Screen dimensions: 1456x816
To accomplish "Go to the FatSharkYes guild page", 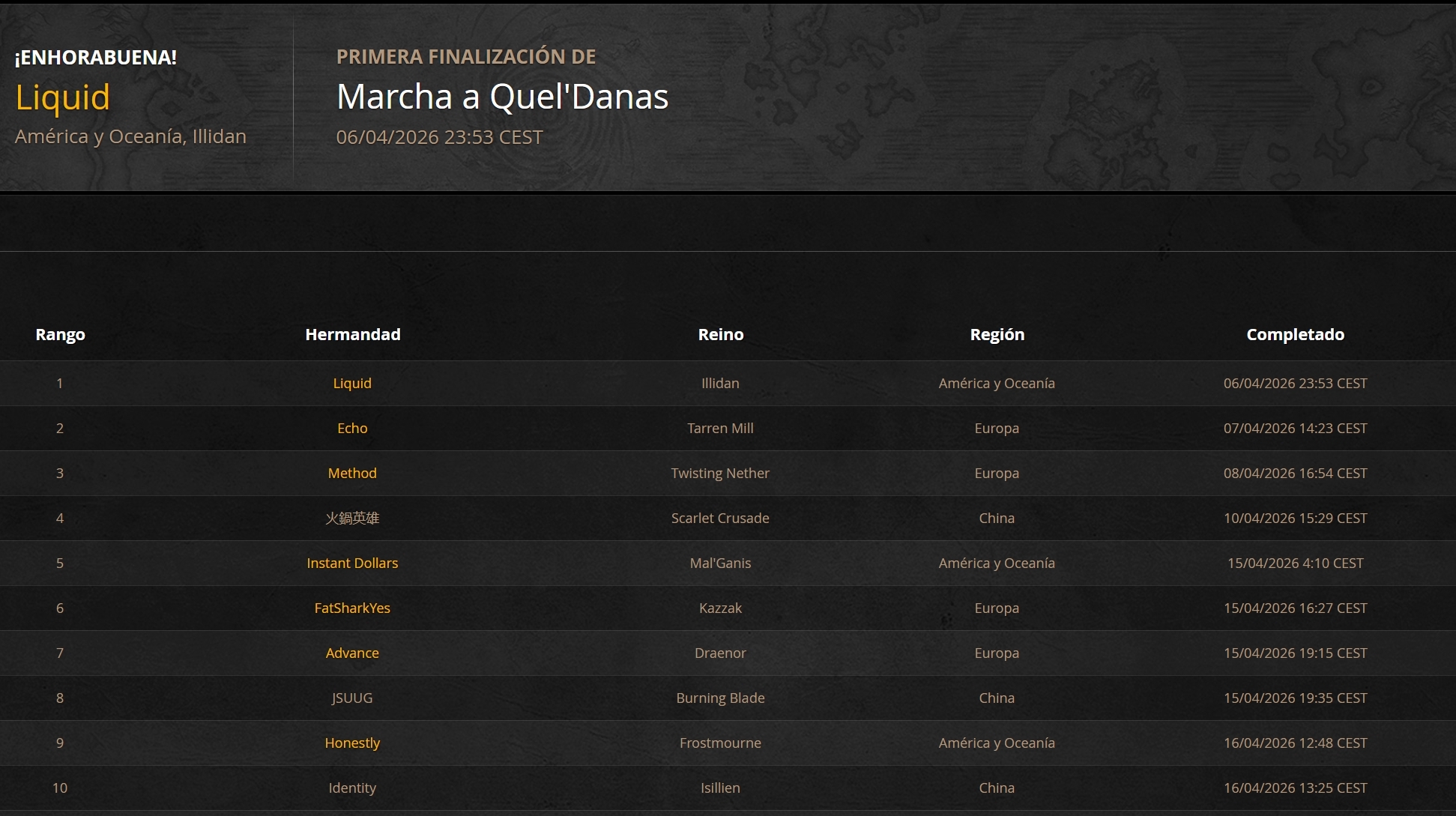I will coord(352,608).
